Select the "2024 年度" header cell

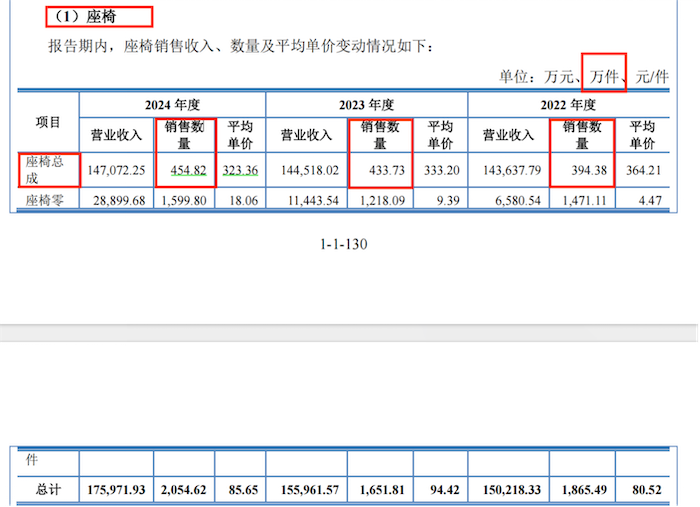click(x=172, y=105)
